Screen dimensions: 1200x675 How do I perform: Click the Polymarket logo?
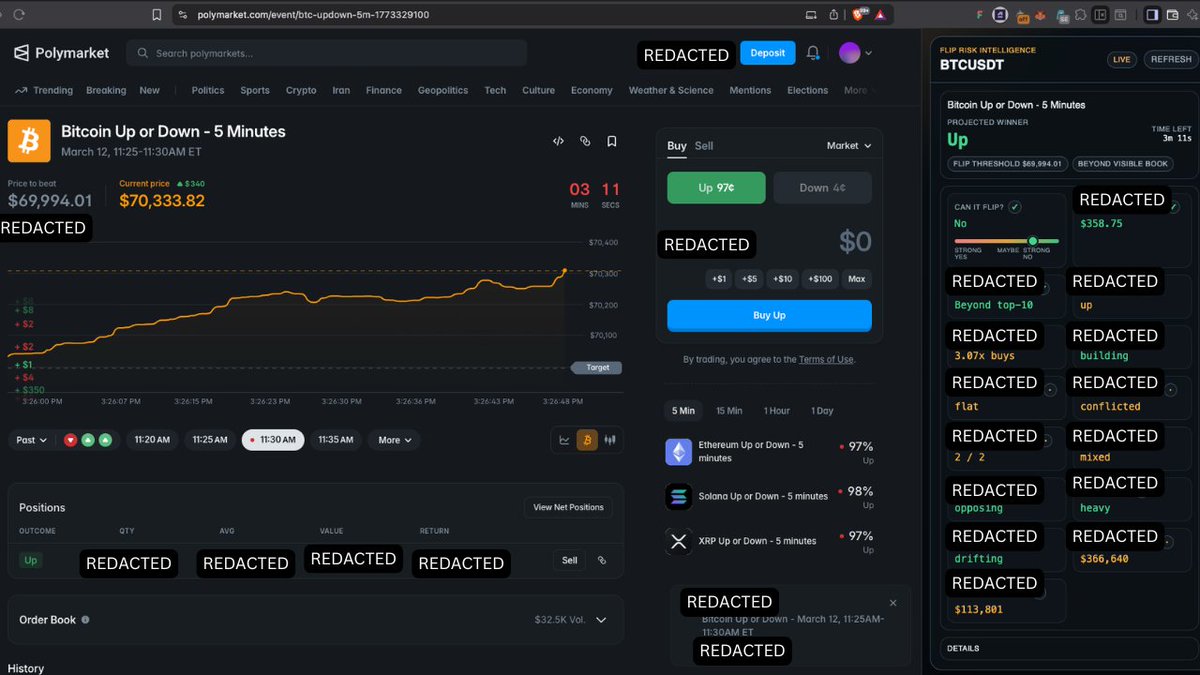61,53
